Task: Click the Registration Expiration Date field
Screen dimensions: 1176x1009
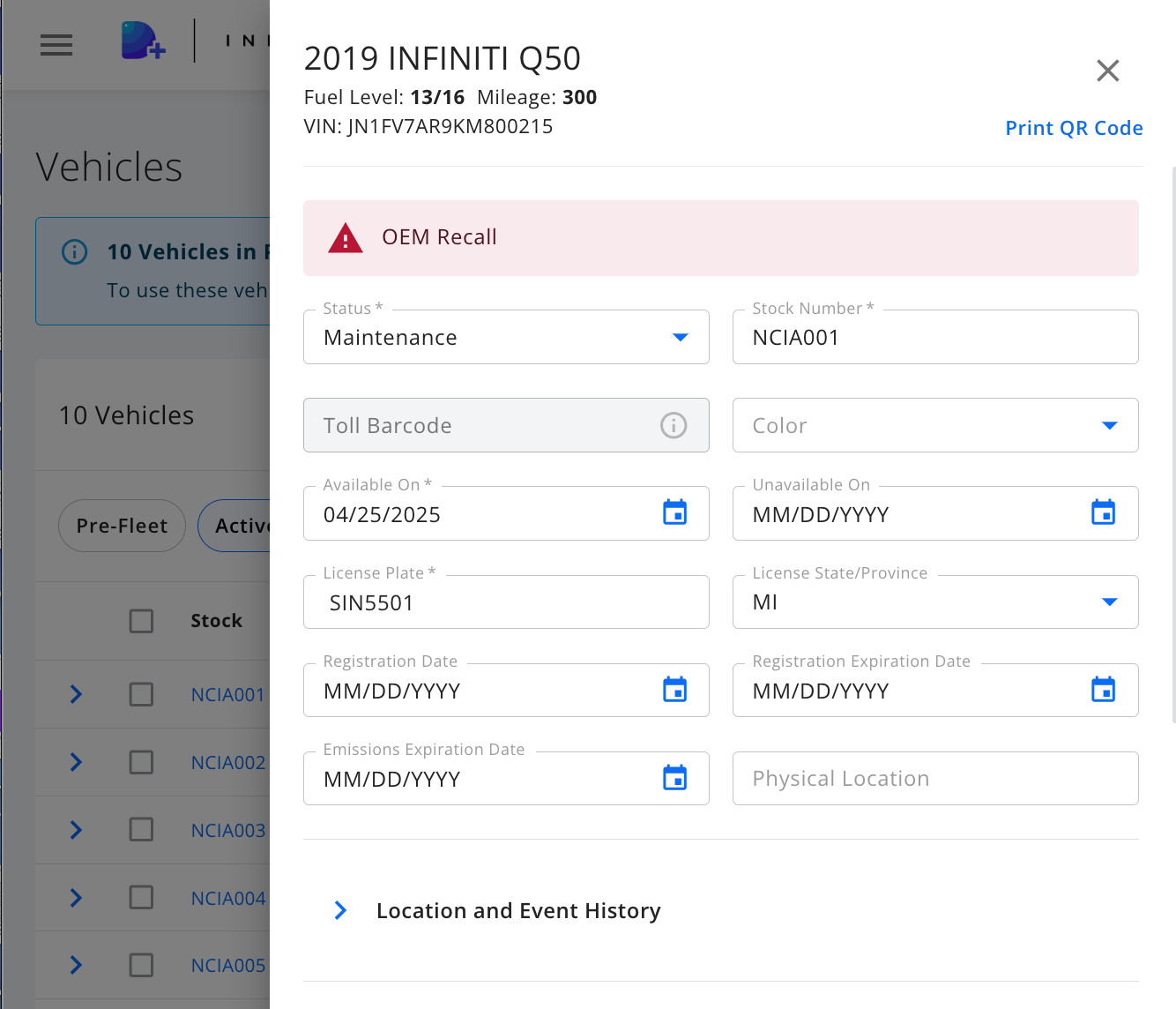Action: (x=935, y=690)
